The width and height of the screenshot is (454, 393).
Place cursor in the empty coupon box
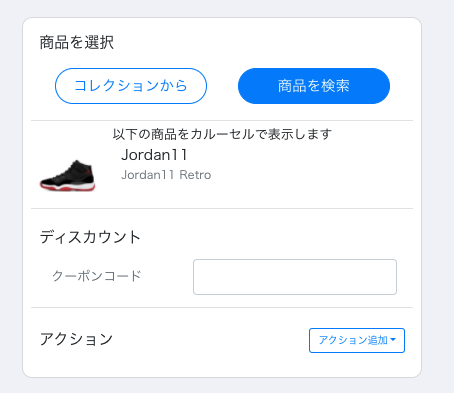(295, 277)
